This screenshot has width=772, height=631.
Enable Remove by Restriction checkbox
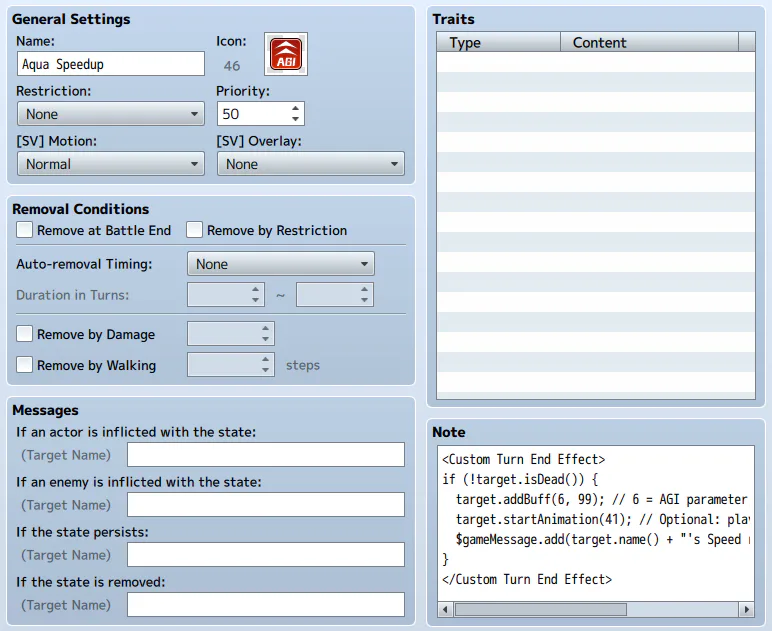click(194, 230)
